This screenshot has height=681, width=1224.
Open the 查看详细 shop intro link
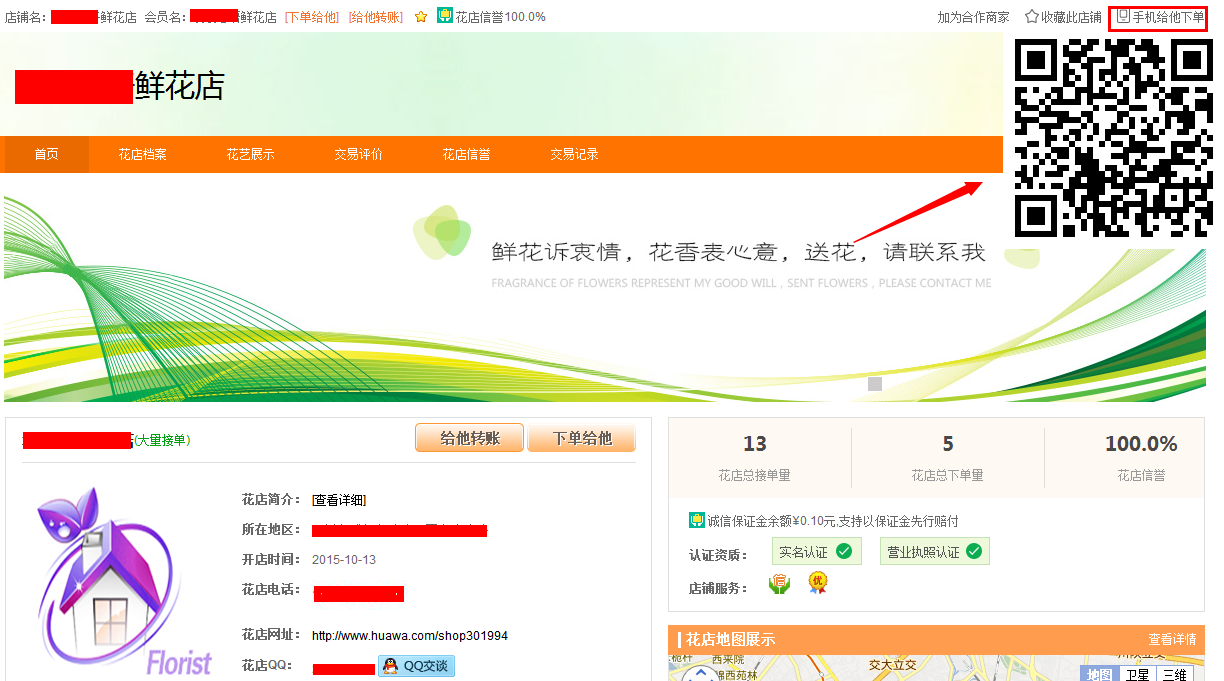coord(339,500)
